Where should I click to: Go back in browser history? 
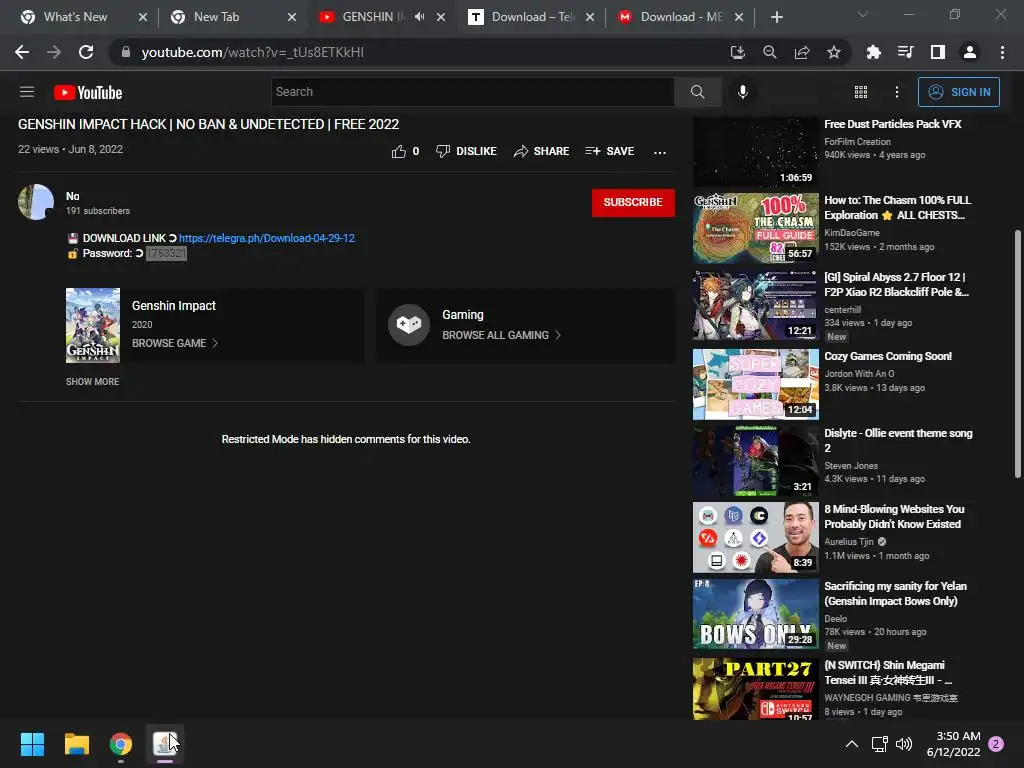pos(22,52)
